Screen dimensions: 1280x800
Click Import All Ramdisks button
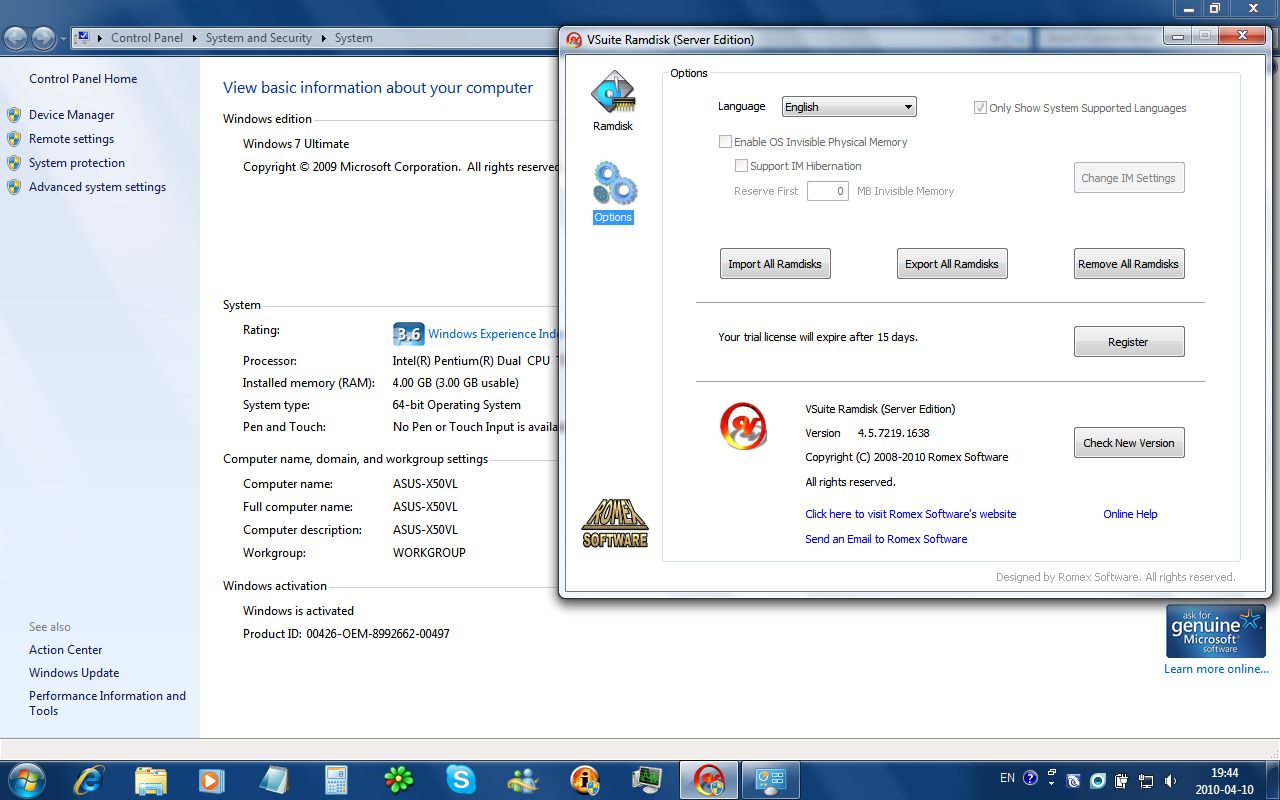[x=775, y=264]
